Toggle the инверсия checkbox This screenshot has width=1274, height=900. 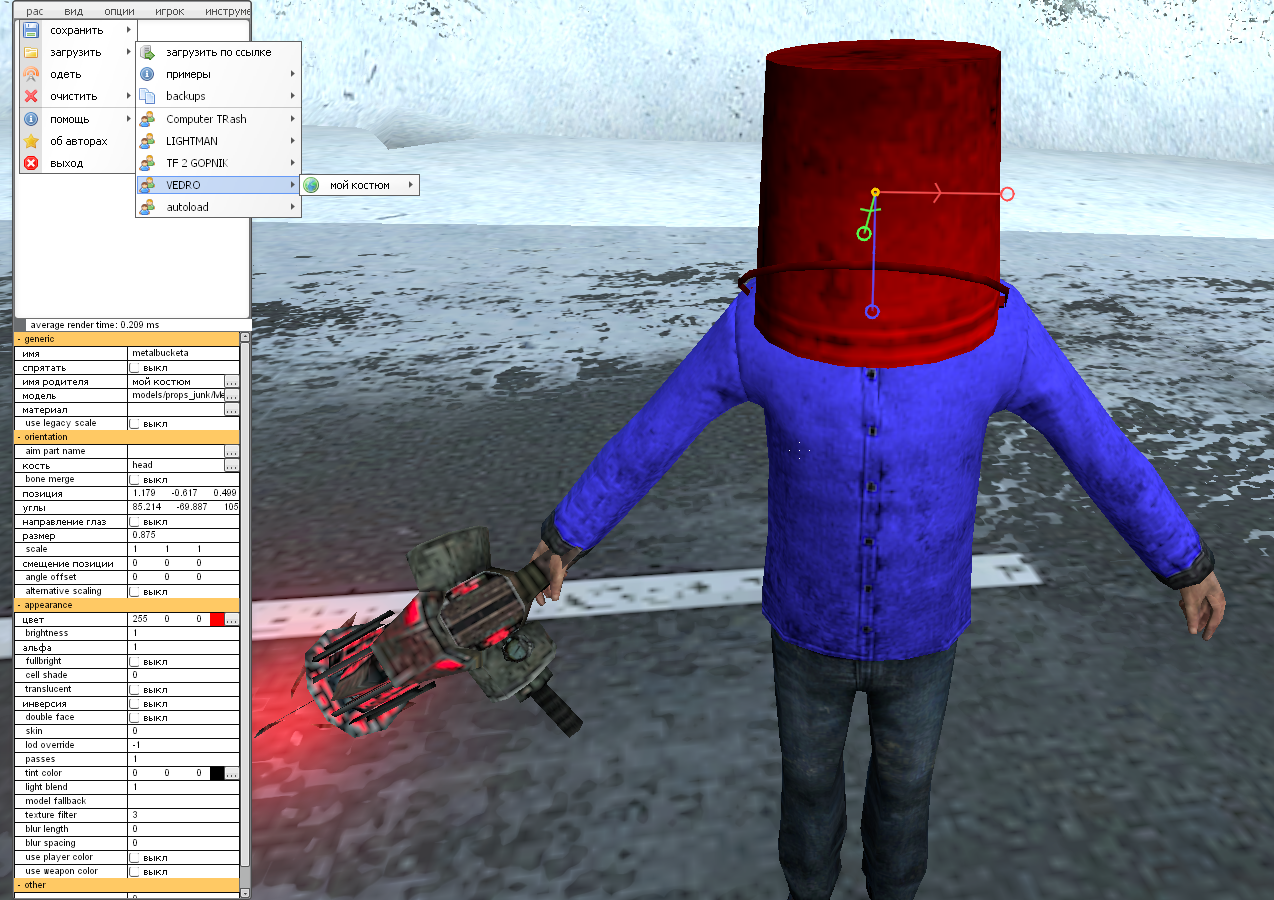(x=135, y=704)
